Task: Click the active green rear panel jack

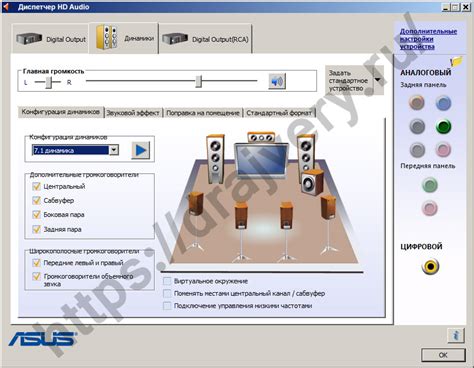Action: point(443,126)
